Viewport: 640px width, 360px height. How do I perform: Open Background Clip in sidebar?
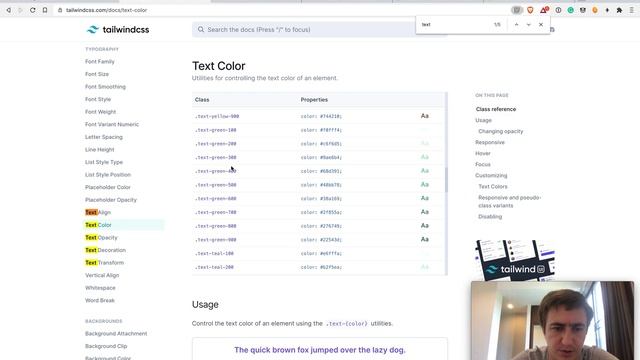[106, 346]
